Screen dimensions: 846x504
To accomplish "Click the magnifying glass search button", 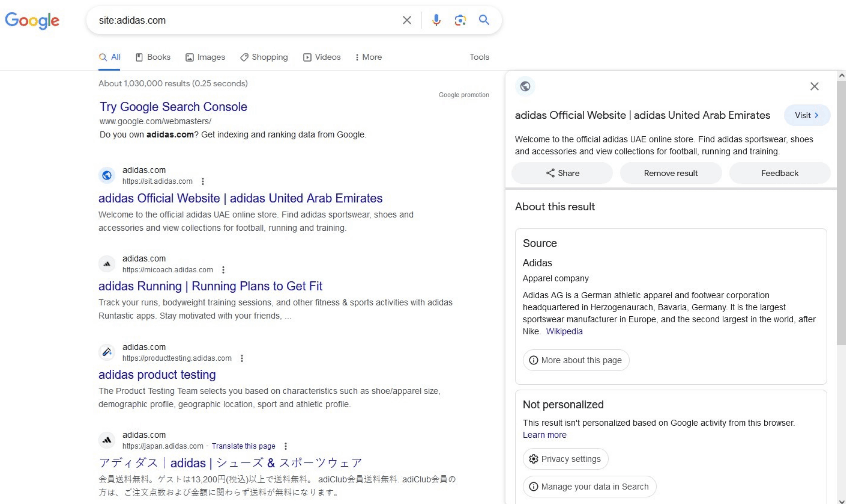I will point(484,20).
